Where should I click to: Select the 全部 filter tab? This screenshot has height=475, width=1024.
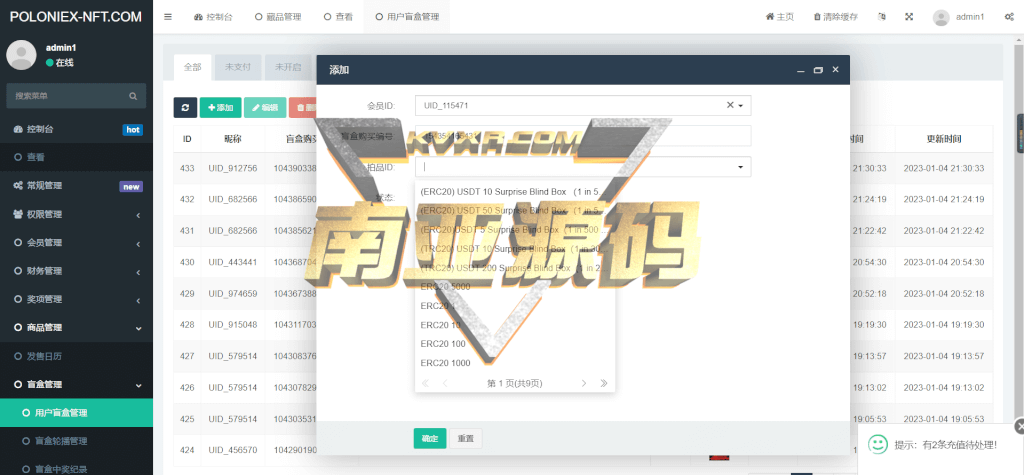coord(193,67)
